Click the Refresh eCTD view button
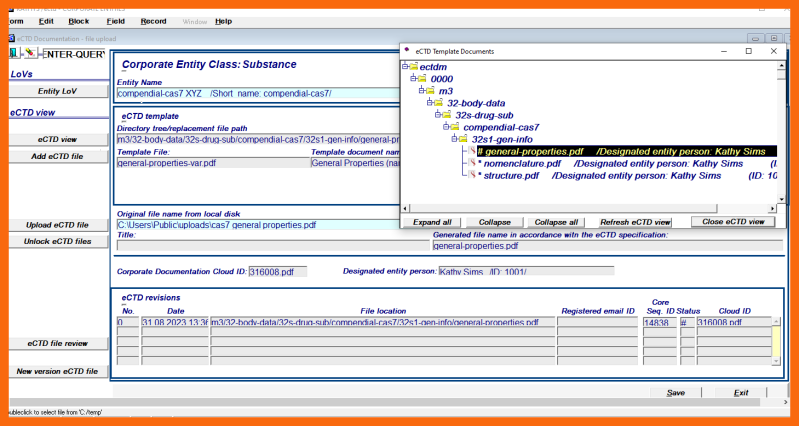Viewport: 799px width, 426px height. (635, 222)
